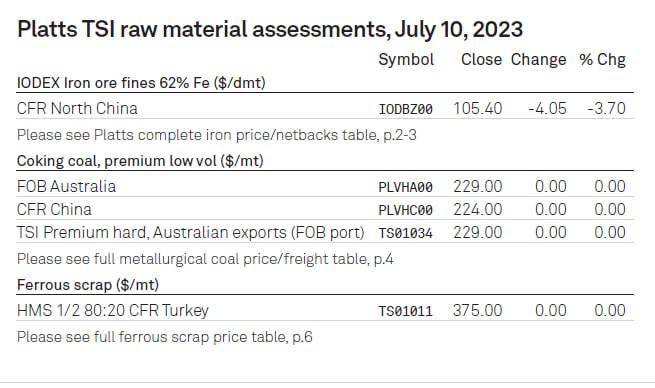This screenshot has width=655, height=388.
Task: Click the TS01011 symbol code
Action: [x=405, y=311]
